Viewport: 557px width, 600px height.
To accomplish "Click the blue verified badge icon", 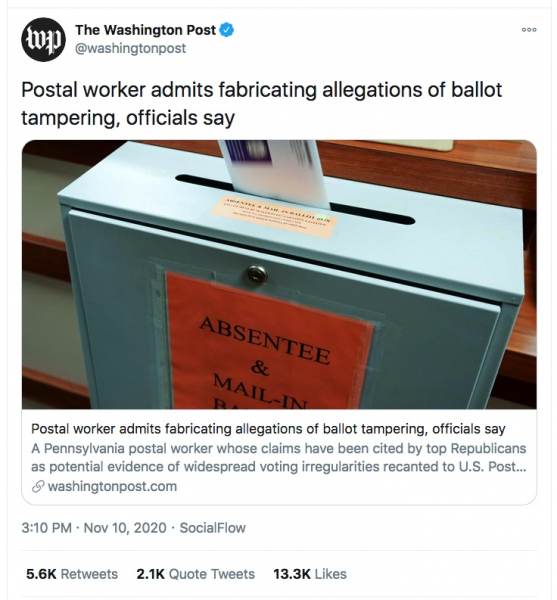I will point(227,30).
